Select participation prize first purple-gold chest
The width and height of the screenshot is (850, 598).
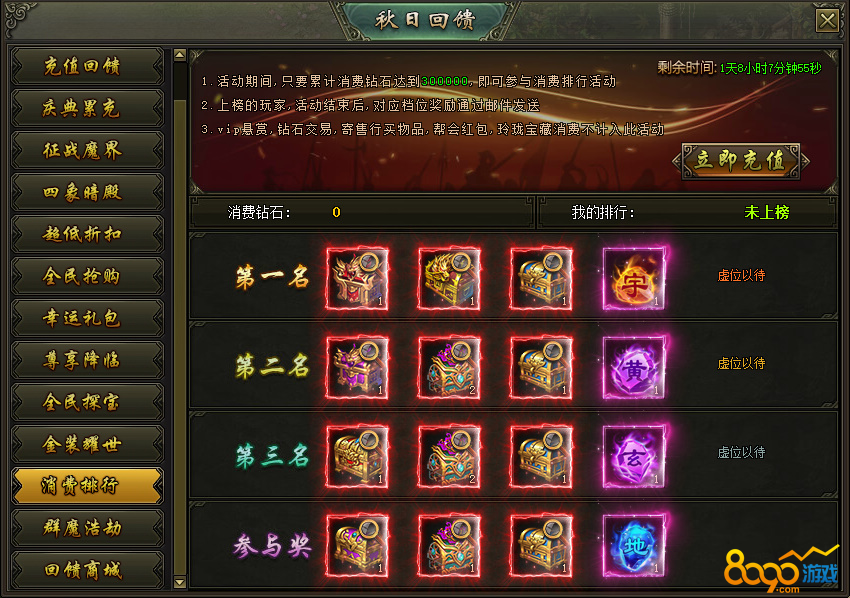pyautogui.click(x=357, y=546)
